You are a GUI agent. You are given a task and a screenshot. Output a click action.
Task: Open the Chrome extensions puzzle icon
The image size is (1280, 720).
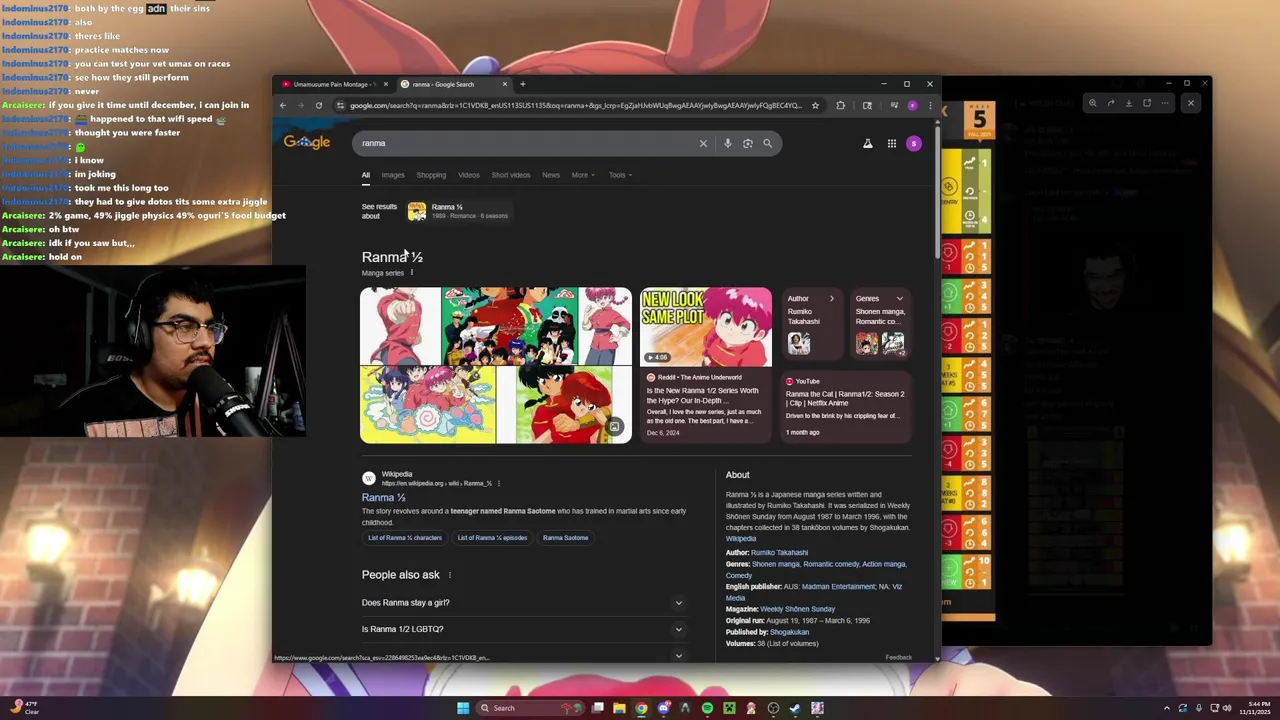840,105
